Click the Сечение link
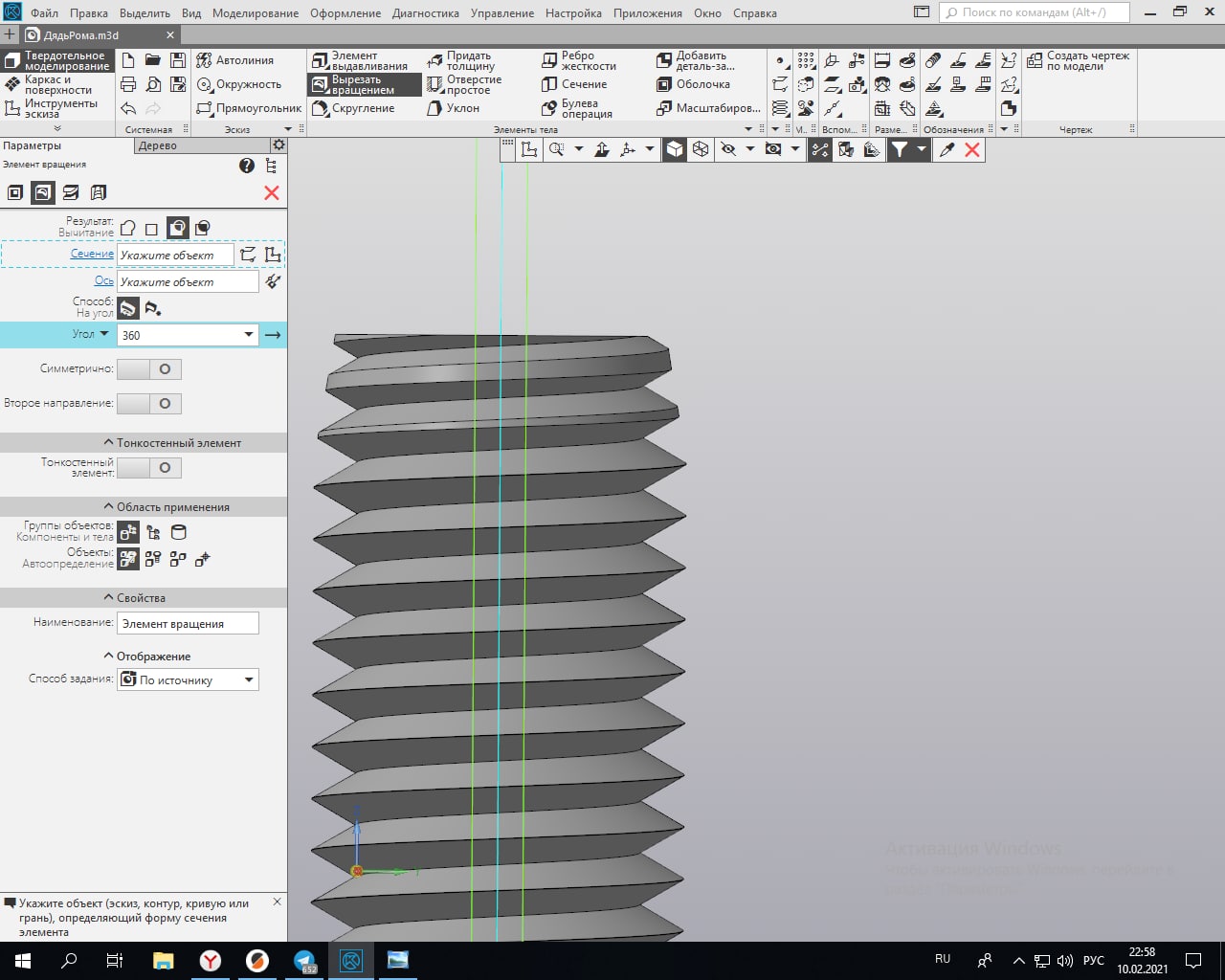 (x=92, y=254)
